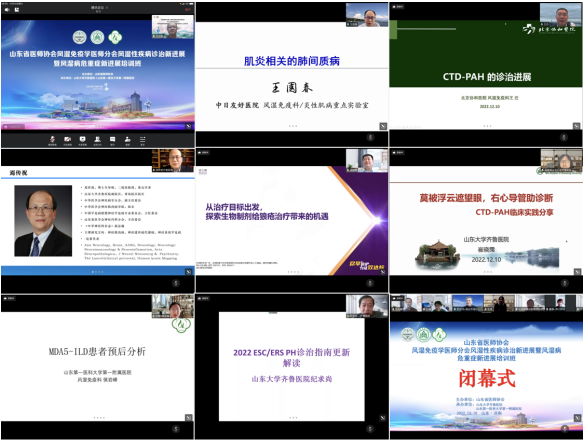Image resolution: width=584 pixels, height=440 pixels.
Task: Select speaker thumbnail above 肌炎相关的肺间质病 slide
Action: (x=367, y=15)
